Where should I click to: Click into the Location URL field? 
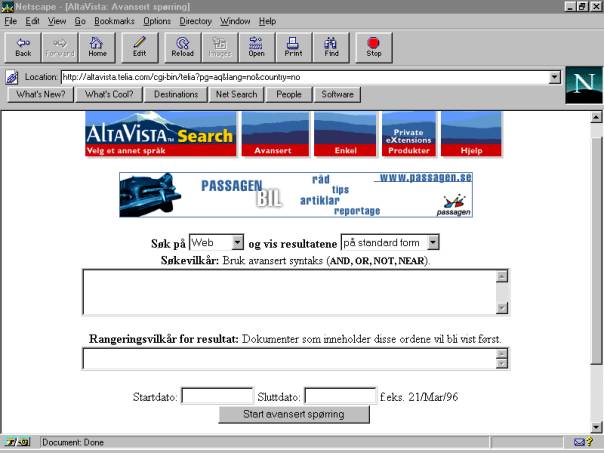305,77
